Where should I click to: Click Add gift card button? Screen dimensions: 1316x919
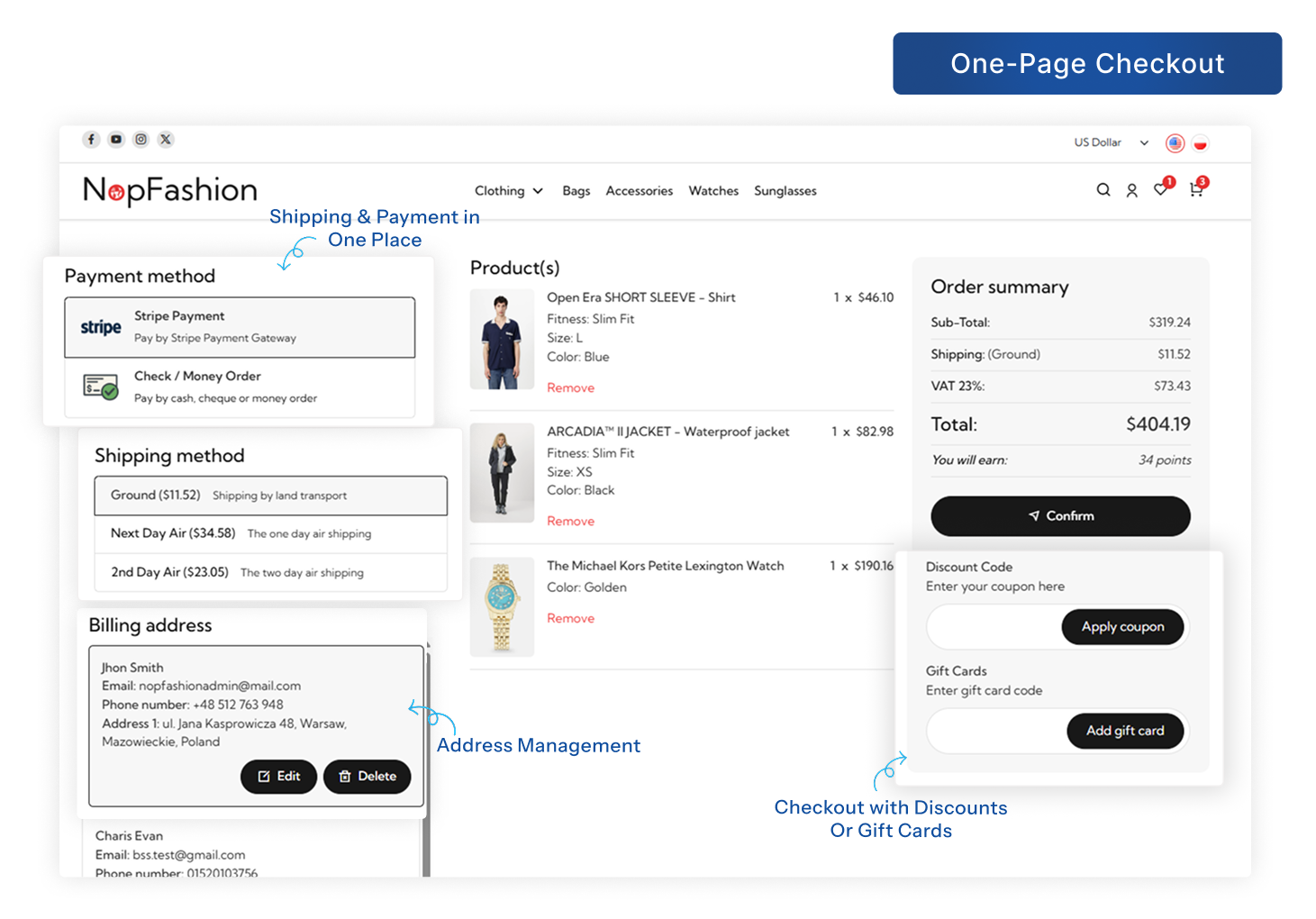1125,731
